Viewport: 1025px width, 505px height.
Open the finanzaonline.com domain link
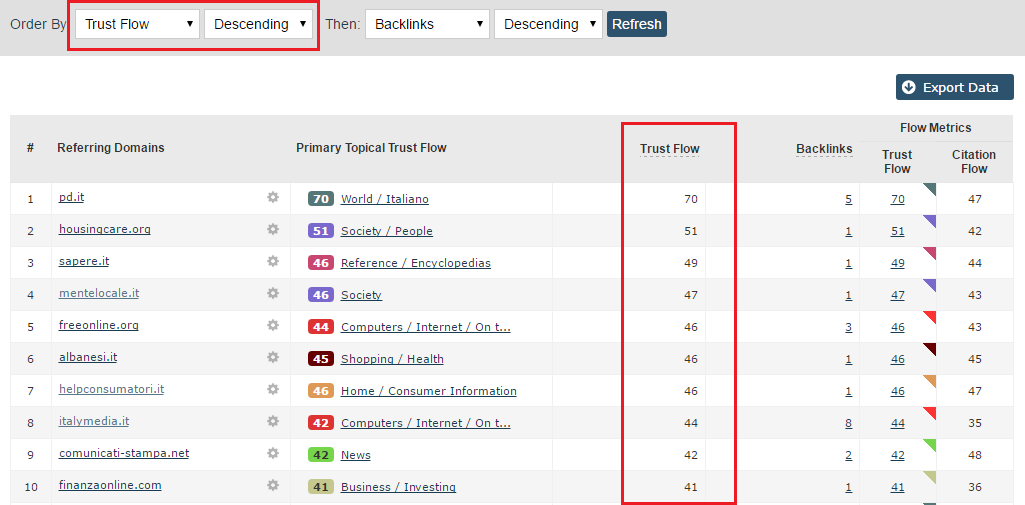(110, 485)
